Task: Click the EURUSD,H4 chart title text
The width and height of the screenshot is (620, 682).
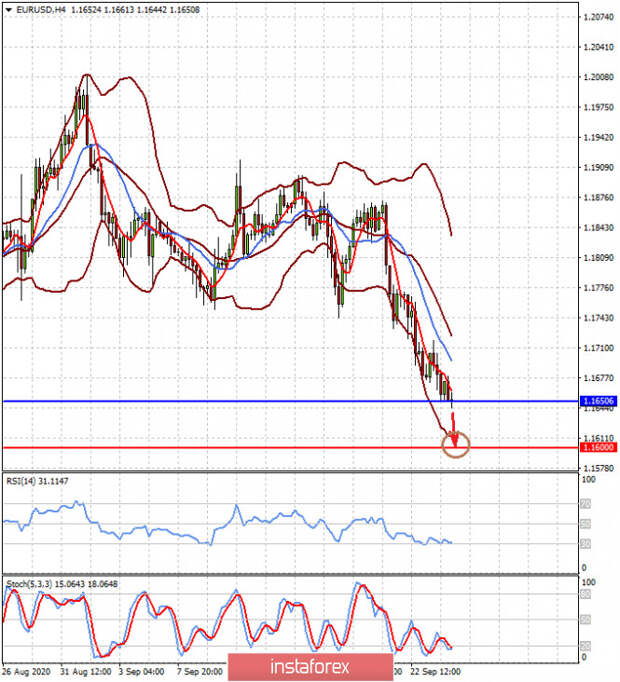Action: click(41, 10)
